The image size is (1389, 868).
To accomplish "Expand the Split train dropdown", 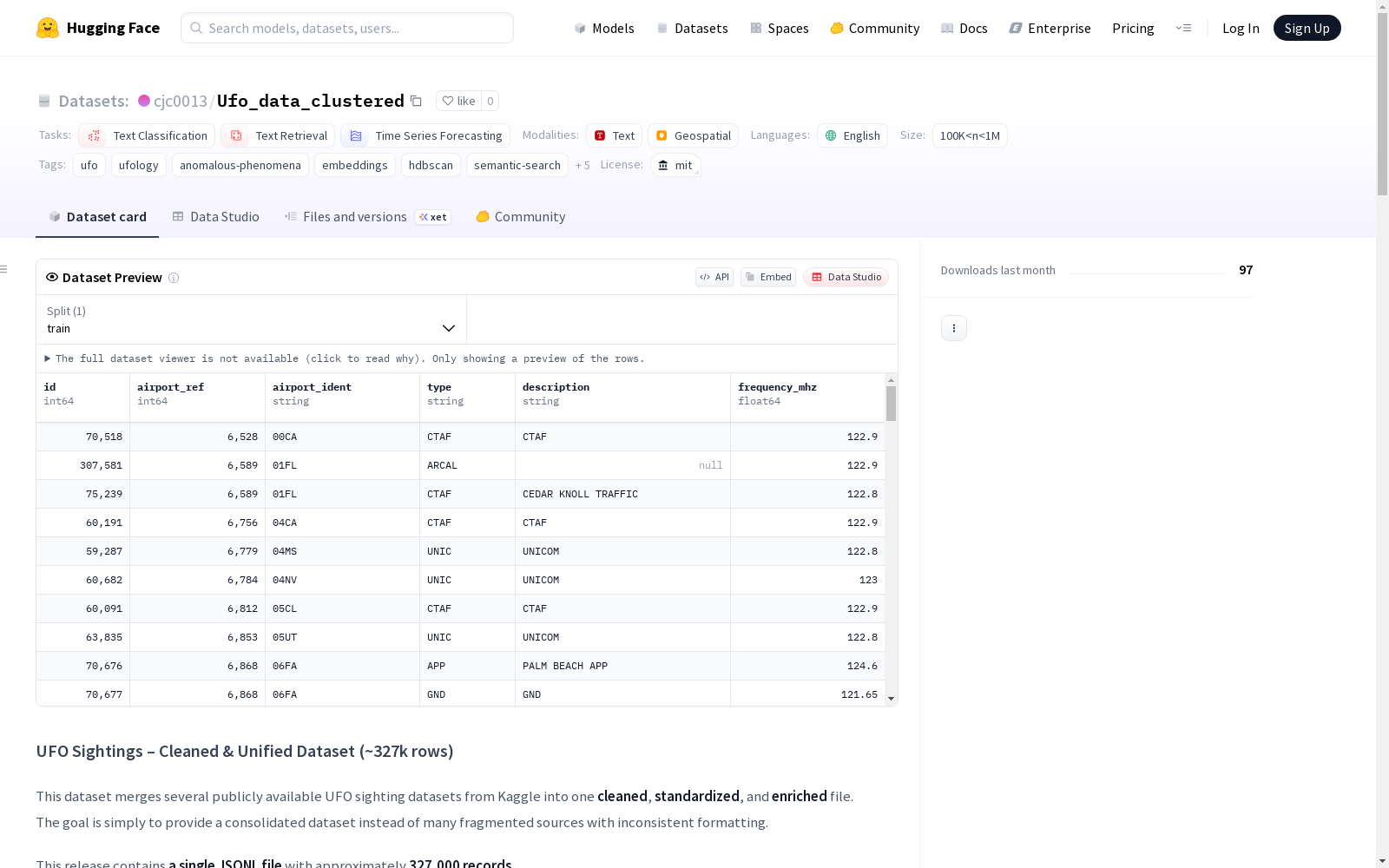I will [251, 319].
